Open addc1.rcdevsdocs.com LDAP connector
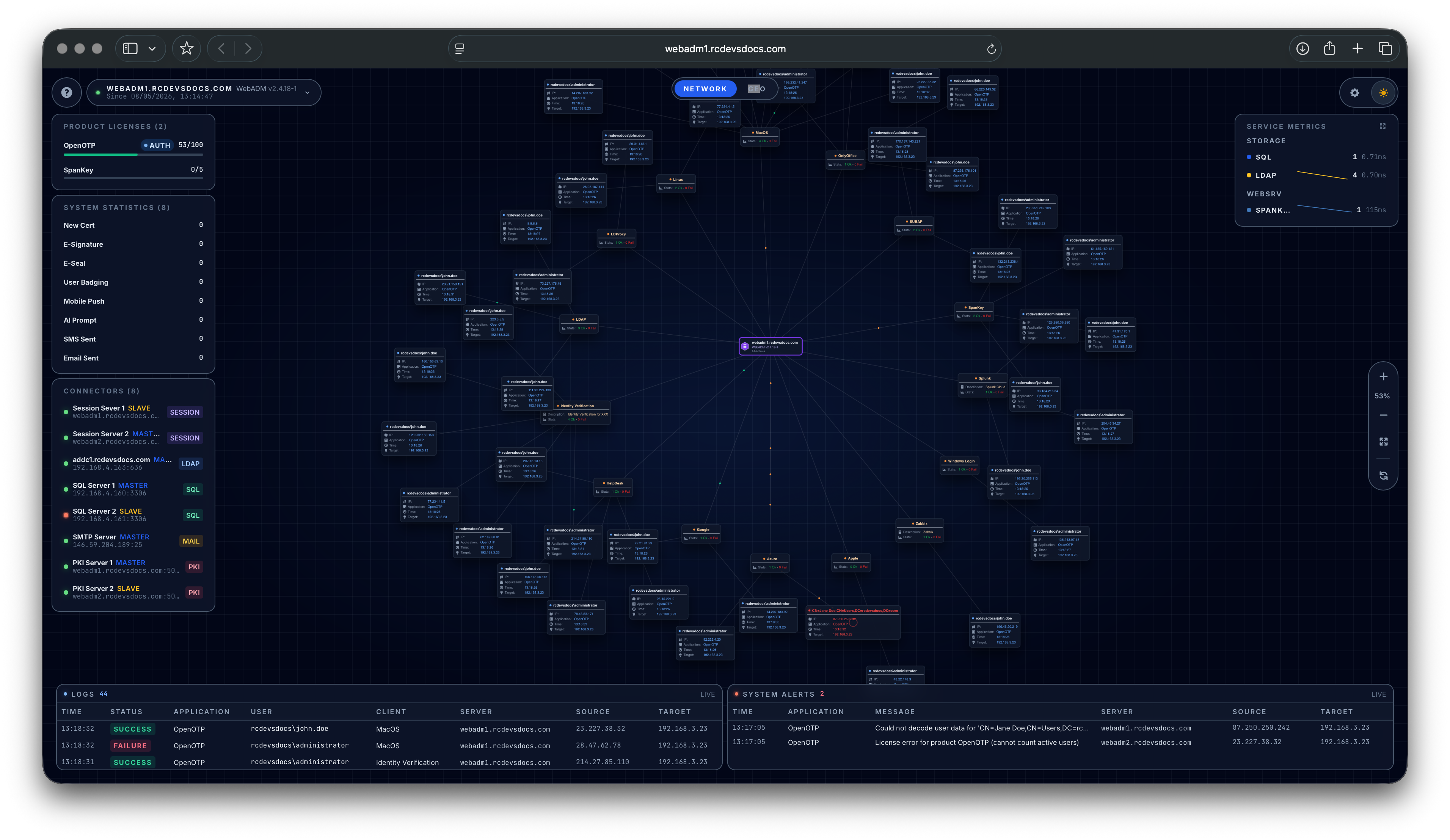1450x840 pixels. [133, 464]
